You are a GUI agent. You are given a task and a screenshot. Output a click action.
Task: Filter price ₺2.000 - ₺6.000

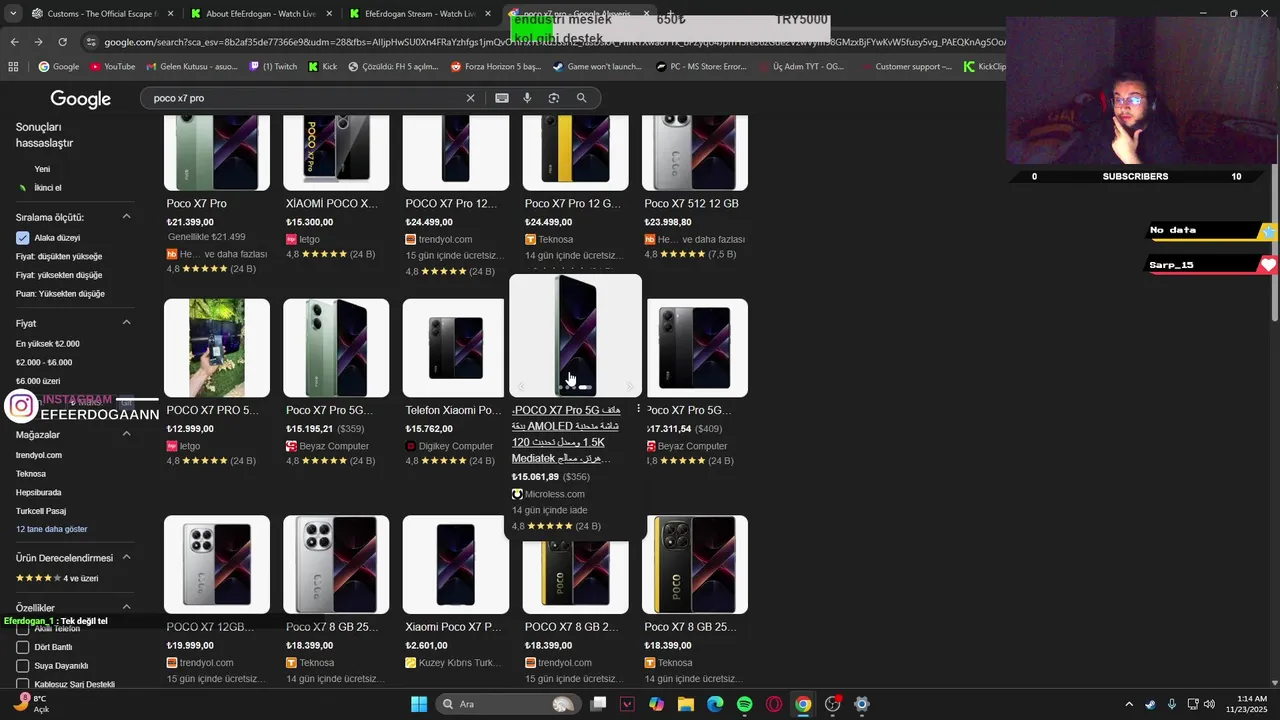(x=44, y=363)
